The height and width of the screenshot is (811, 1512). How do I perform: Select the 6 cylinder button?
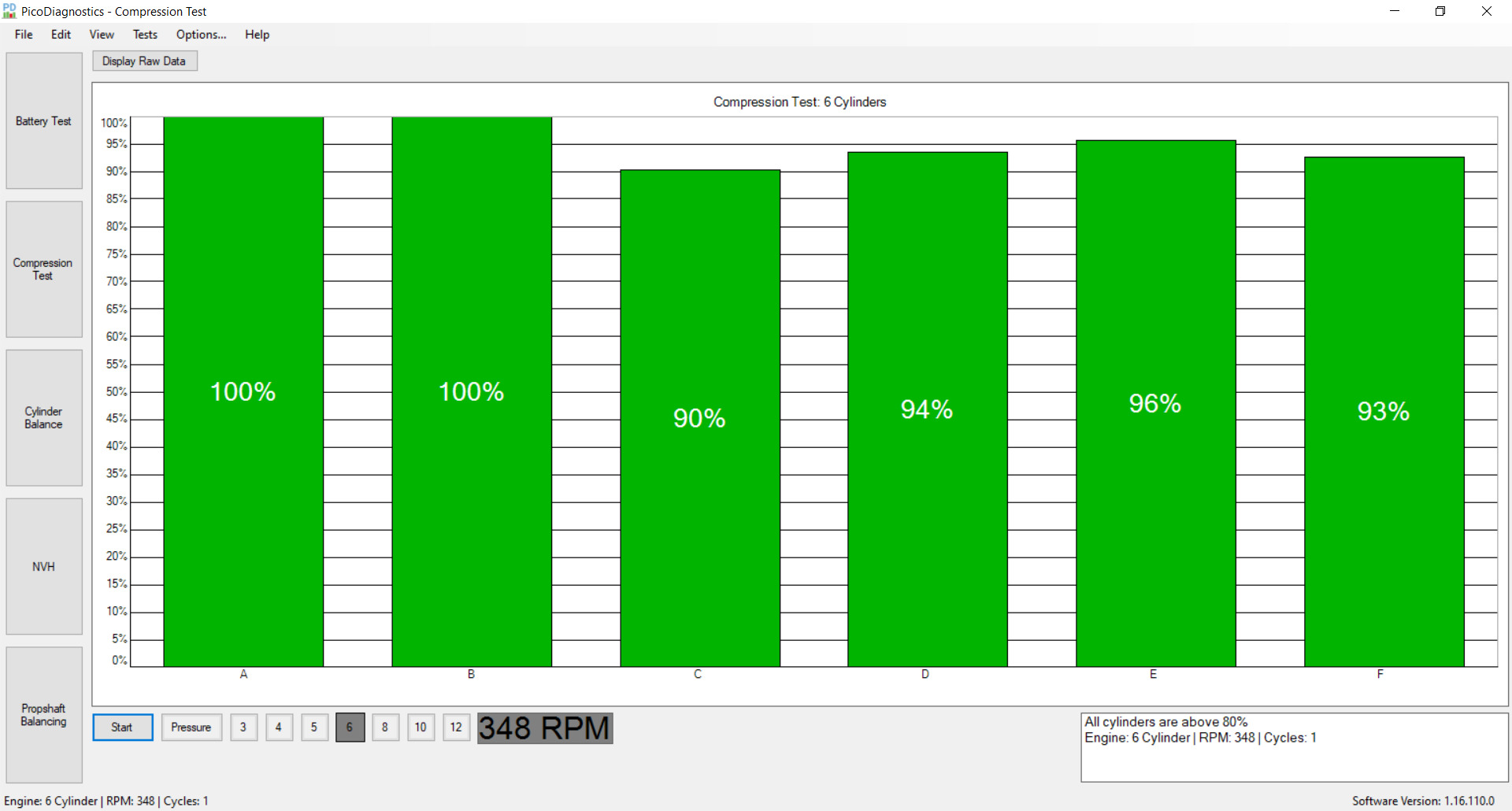(x=350, y=728)
